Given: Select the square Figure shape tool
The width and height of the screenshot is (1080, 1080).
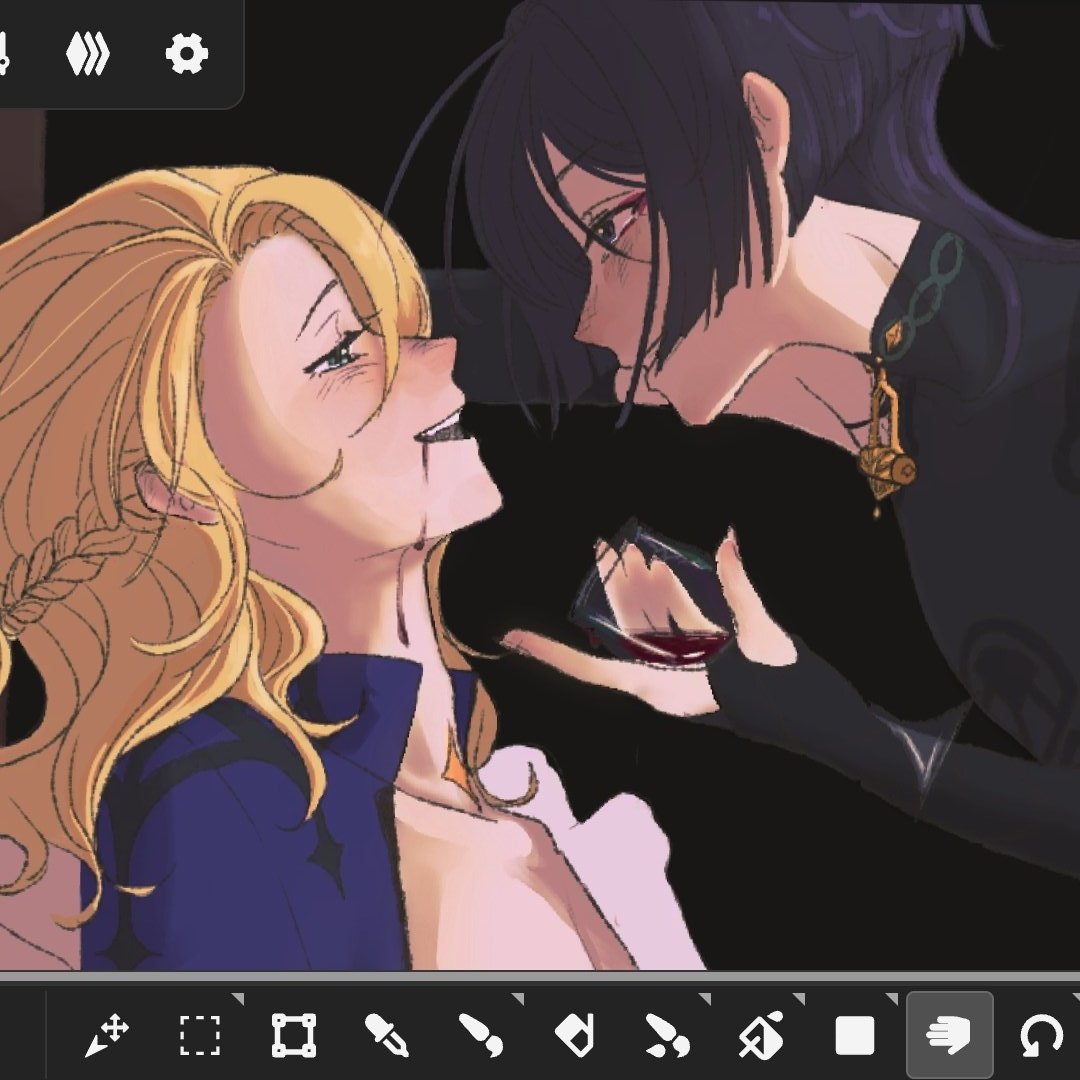Looking at the screenshot, I should click(x=855, y=1035).
